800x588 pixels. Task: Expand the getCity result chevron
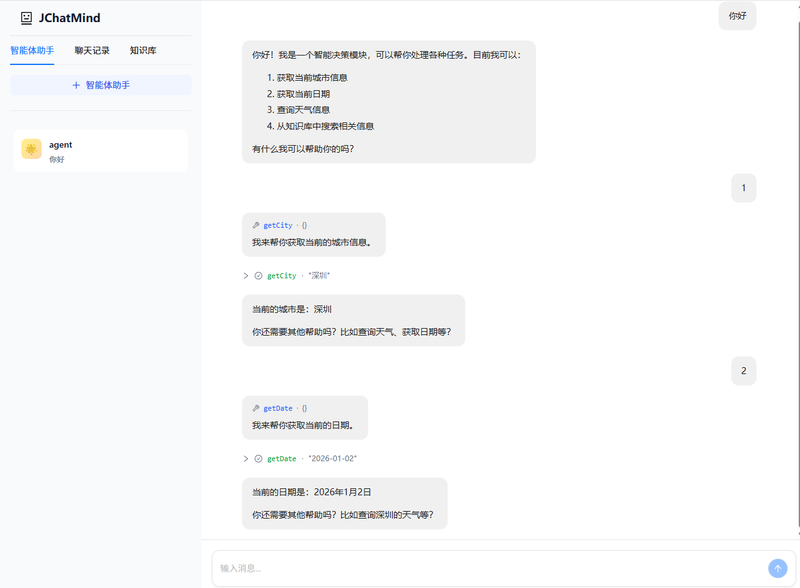tap(245, 276)
